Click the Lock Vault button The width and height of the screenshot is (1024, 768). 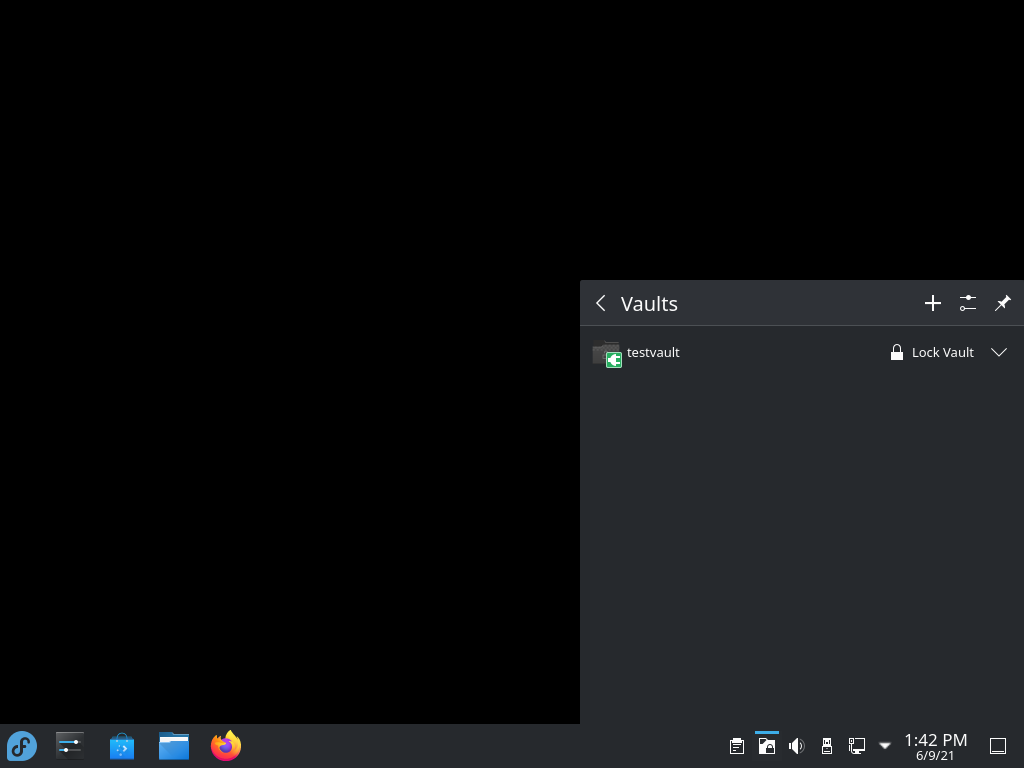pos(933,353)
